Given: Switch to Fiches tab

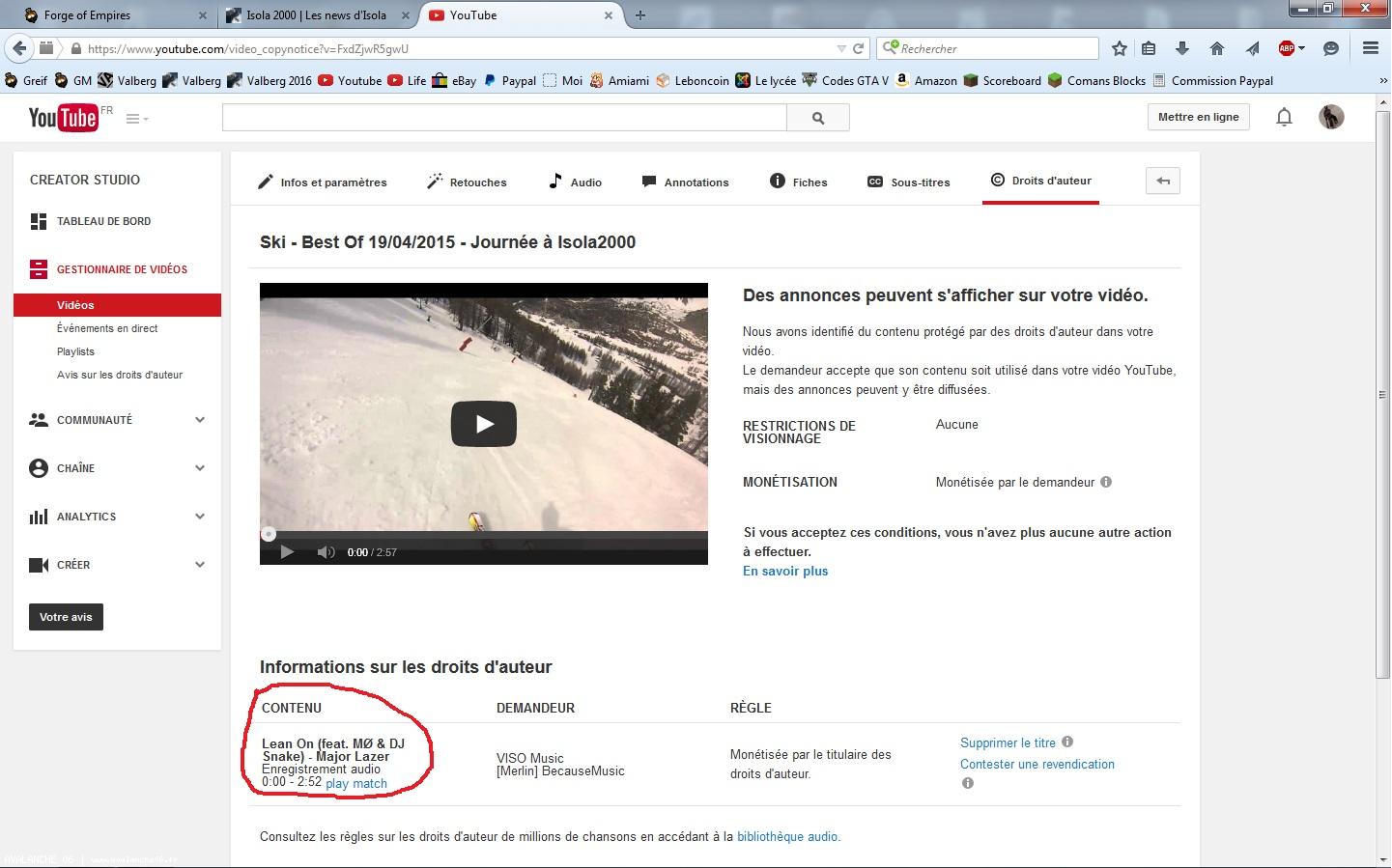Looking at the screenshot, I should [798, 182].
